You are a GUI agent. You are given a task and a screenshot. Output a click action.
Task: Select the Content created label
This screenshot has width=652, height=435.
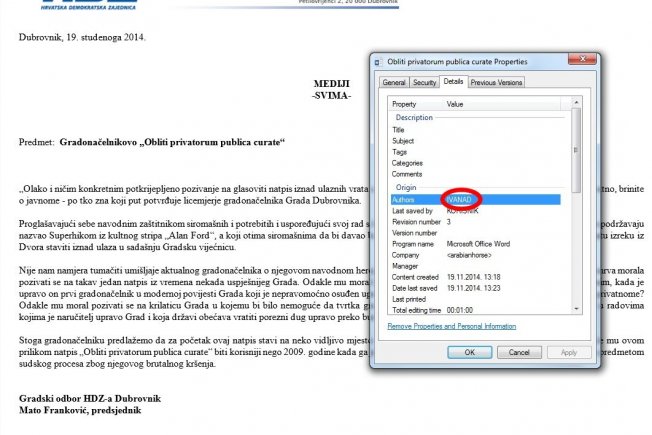[415, 277]
